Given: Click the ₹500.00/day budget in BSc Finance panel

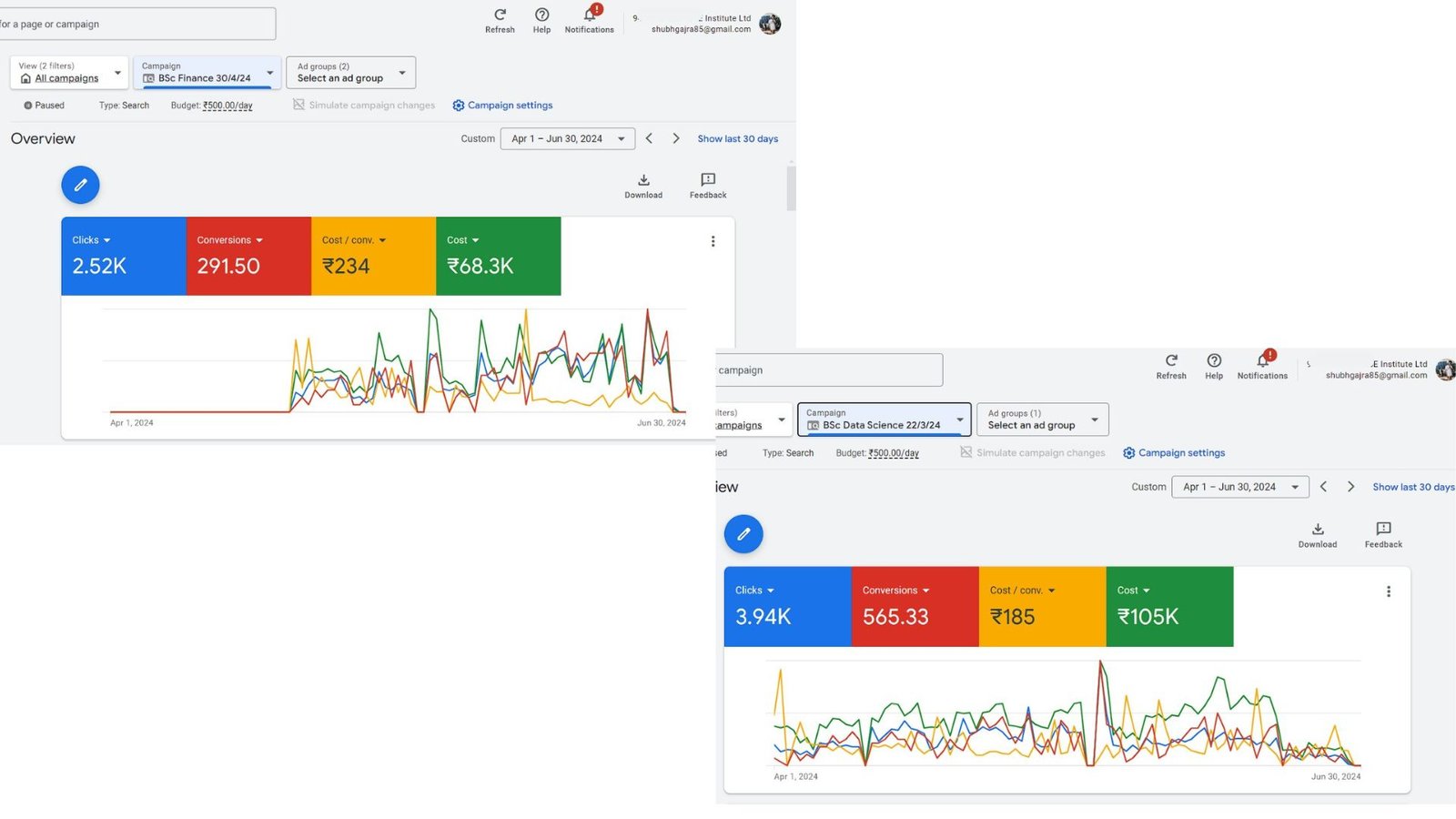Looking at the screenshot, I should click(227, 106).
